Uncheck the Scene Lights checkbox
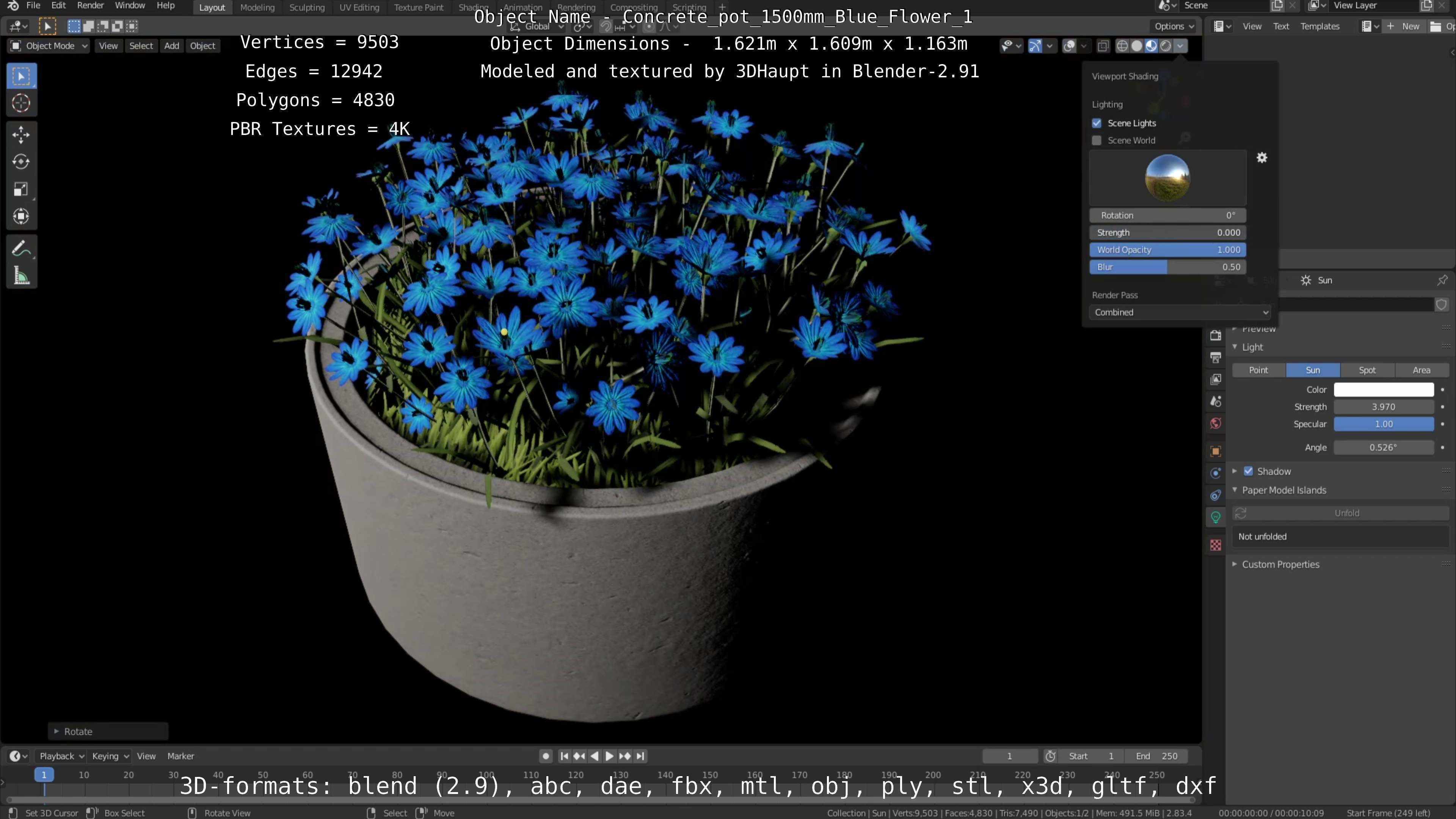Screen dimensions: 1456x819 point(1097,123)
